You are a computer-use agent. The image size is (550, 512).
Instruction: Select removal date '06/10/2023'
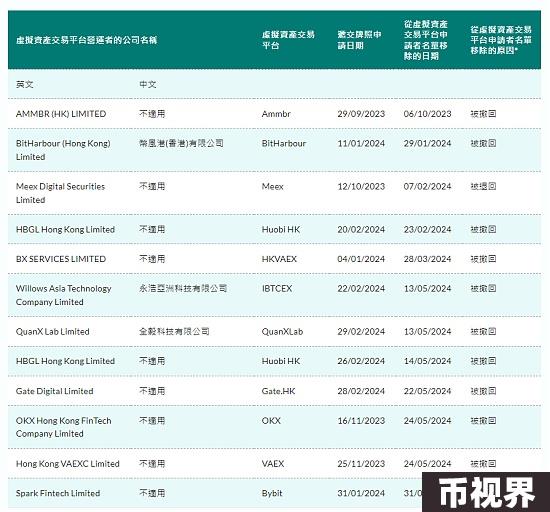click(x=428, y=114)
